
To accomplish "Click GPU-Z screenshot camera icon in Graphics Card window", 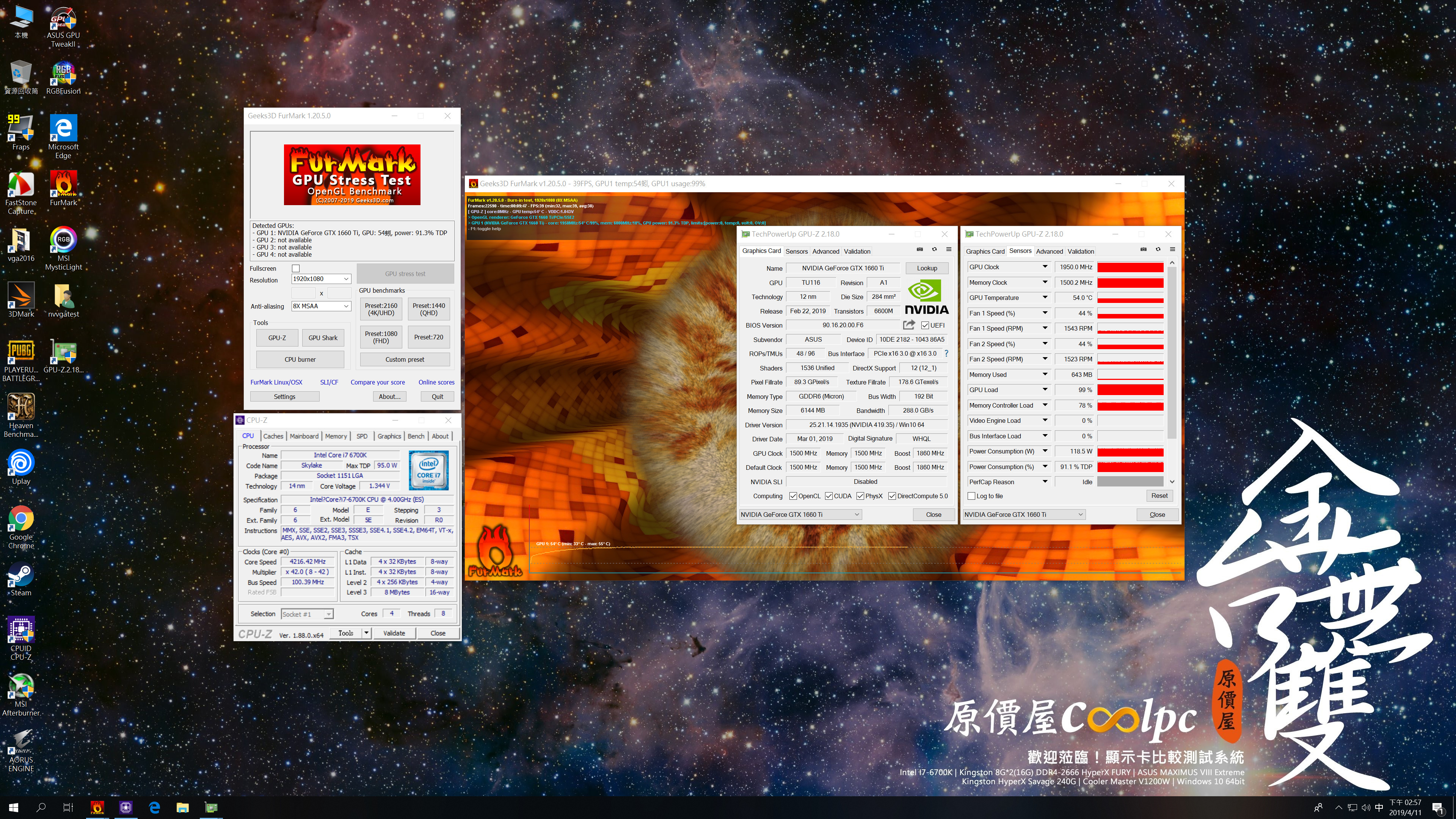I will pyautogui.click(x=919, y=249).
